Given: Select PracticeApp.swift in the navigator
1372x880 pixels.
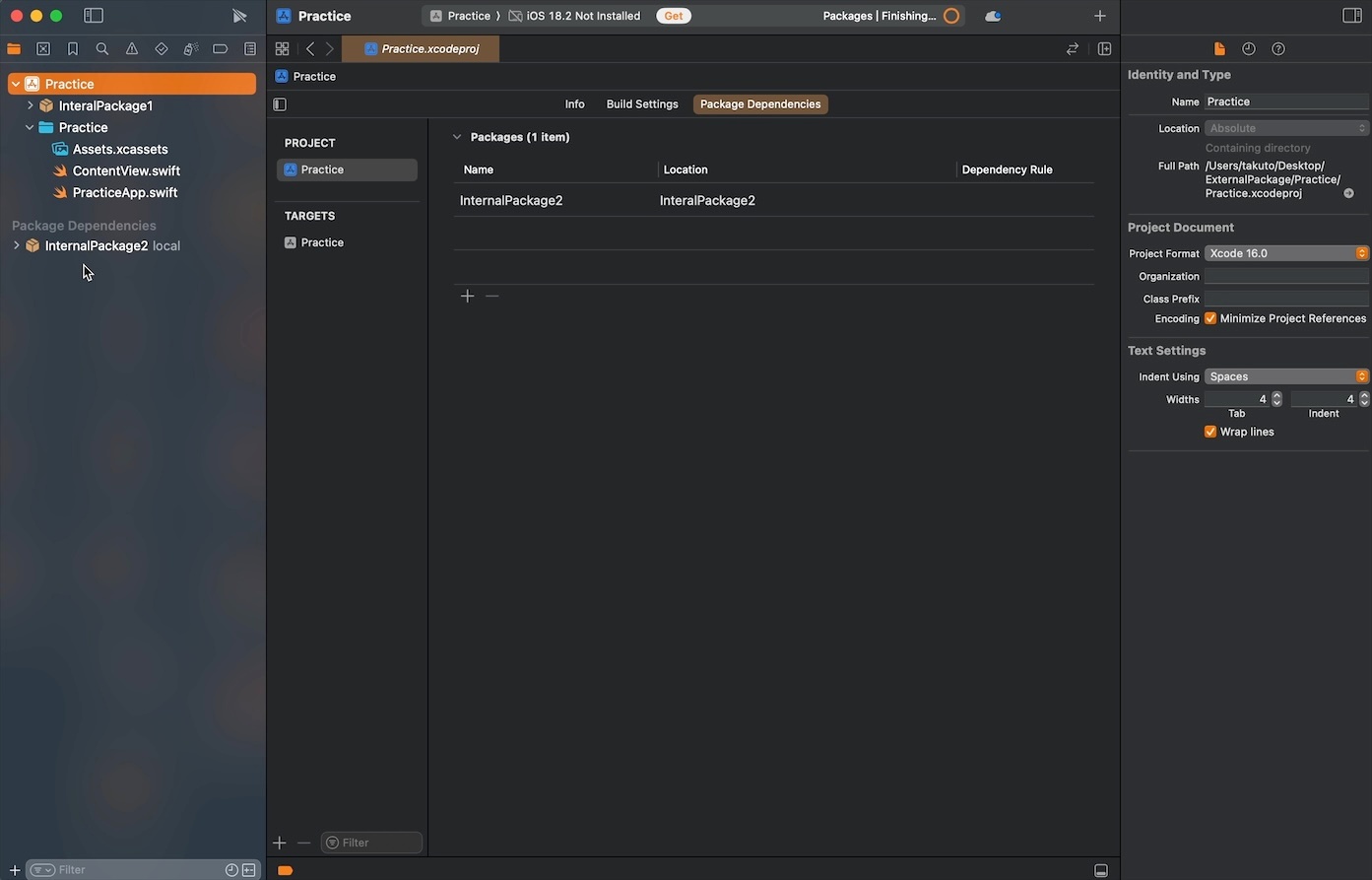Looking at the screenshot, I should click(125, 192).
